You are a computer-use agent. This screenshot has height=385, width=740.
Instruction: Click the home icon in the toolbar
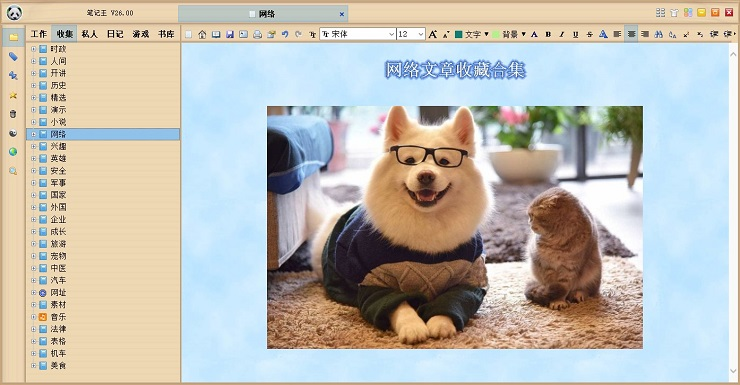(202, 34)
